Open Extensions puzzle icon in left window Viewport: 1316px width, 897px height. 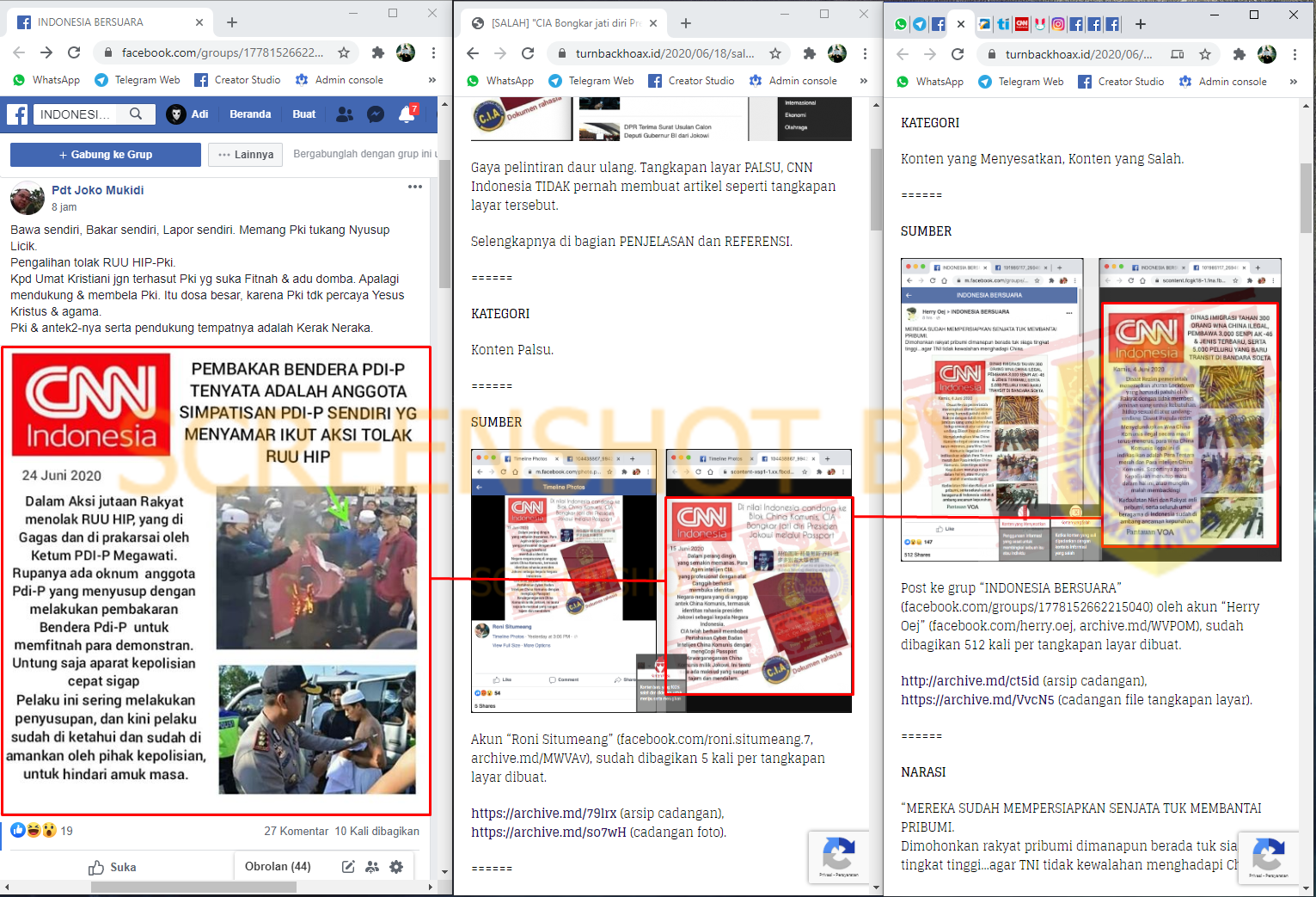[377, 52]
